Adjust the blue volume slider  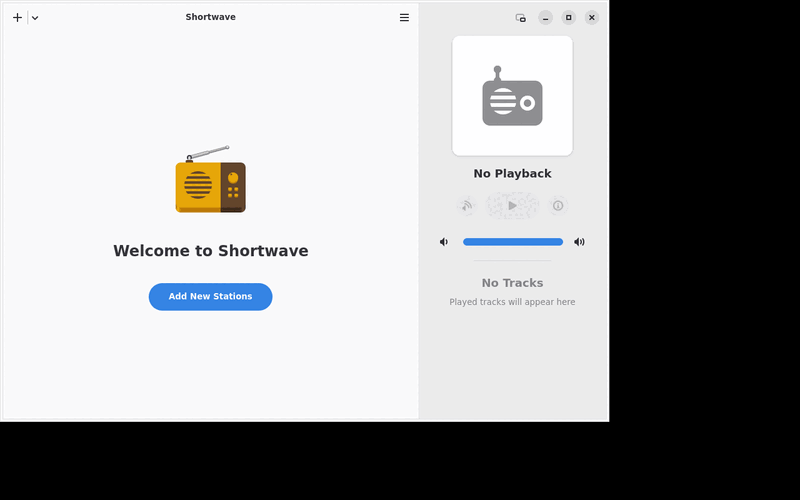pyautogui.click(x=513, y=242)
